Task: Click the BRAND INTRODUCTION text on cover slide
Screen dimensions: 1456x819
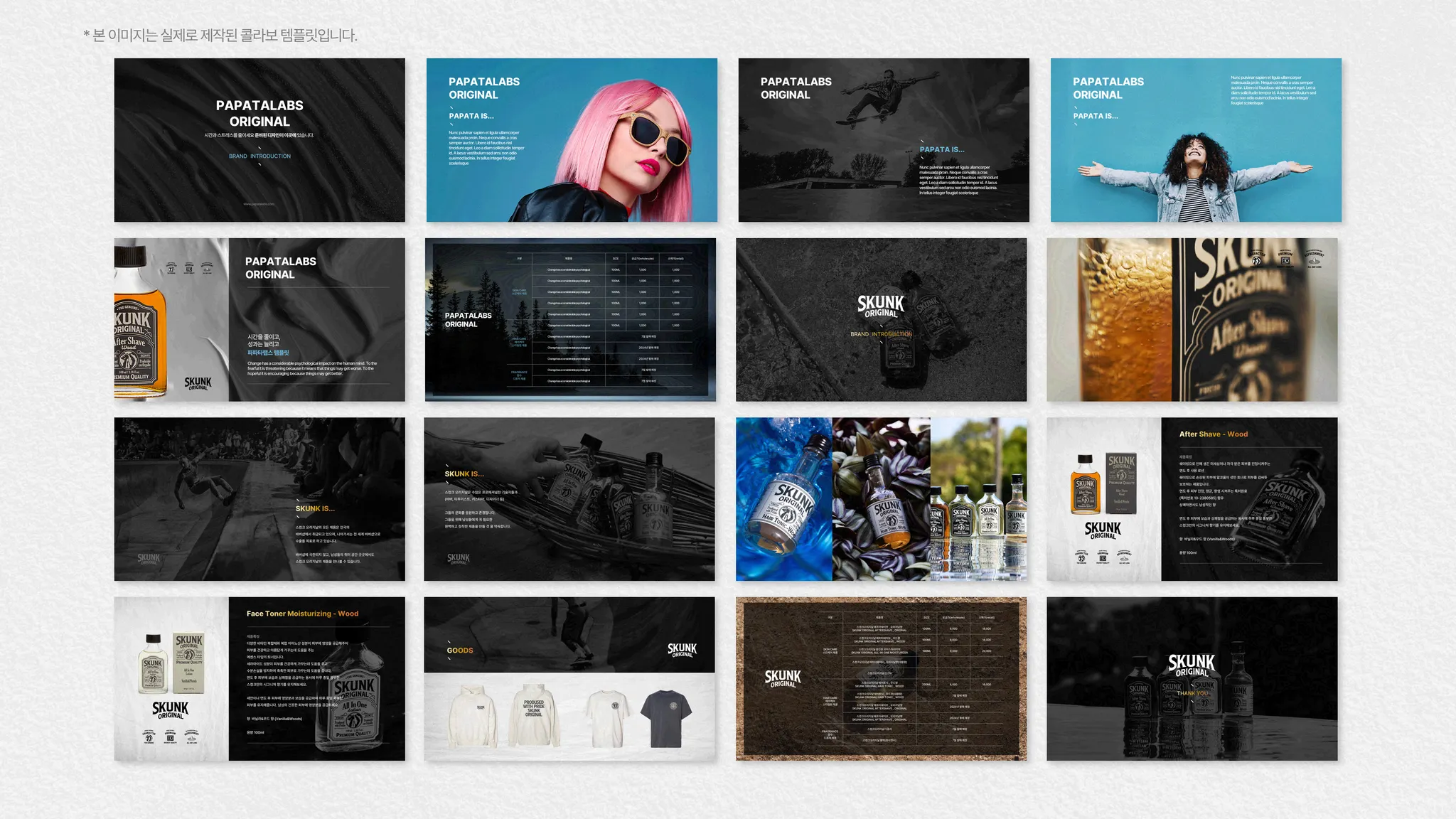Action: click(x=259, y=156)
